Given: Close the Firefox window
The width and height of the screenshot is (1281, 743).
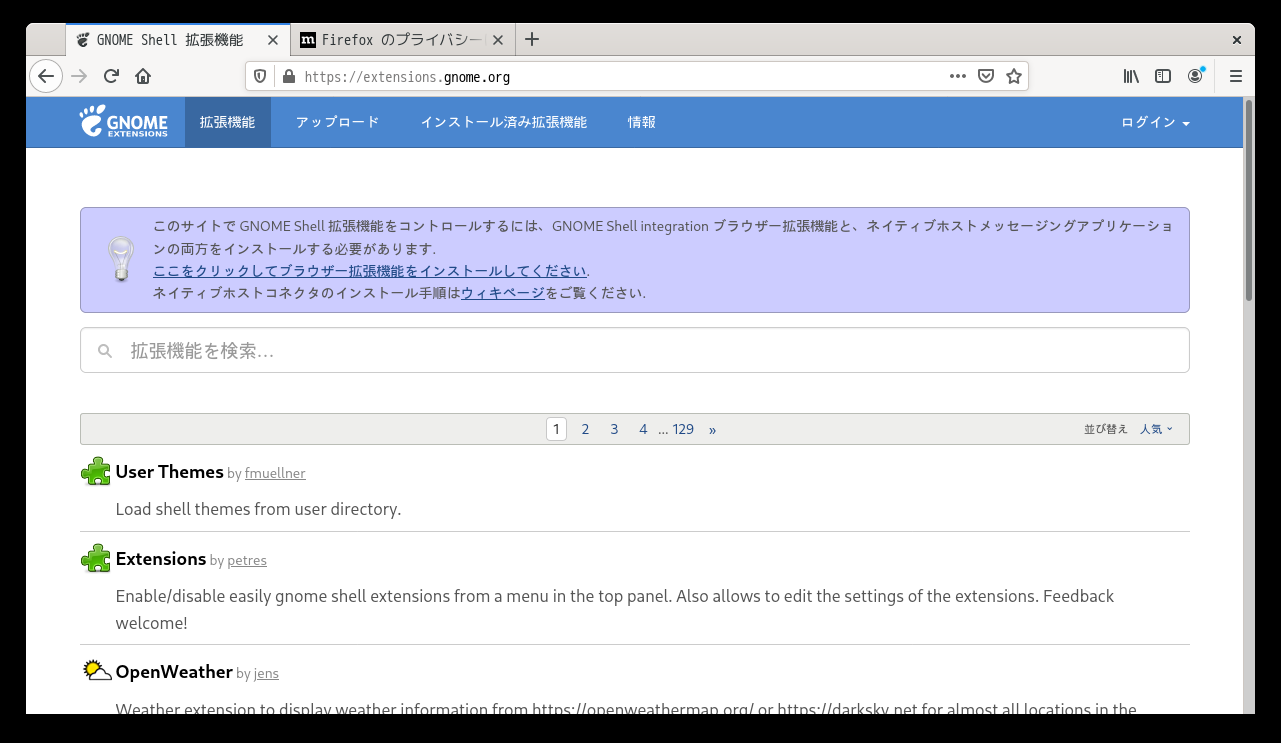Looking at the screenshot, I should 1237,40.
